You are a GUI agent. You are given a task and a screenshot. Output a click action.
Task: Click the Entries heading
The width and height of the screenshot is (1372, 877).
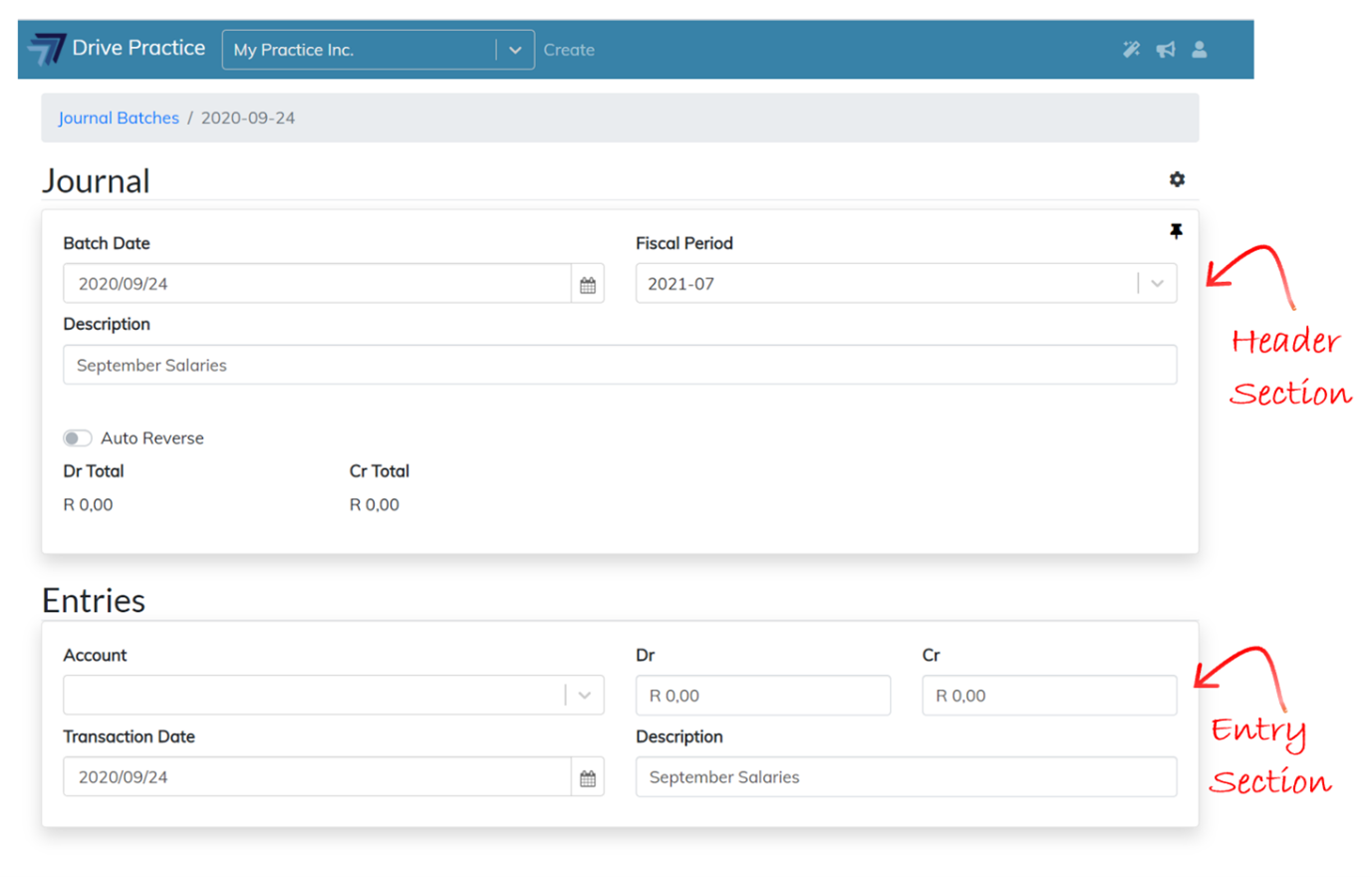94,600
